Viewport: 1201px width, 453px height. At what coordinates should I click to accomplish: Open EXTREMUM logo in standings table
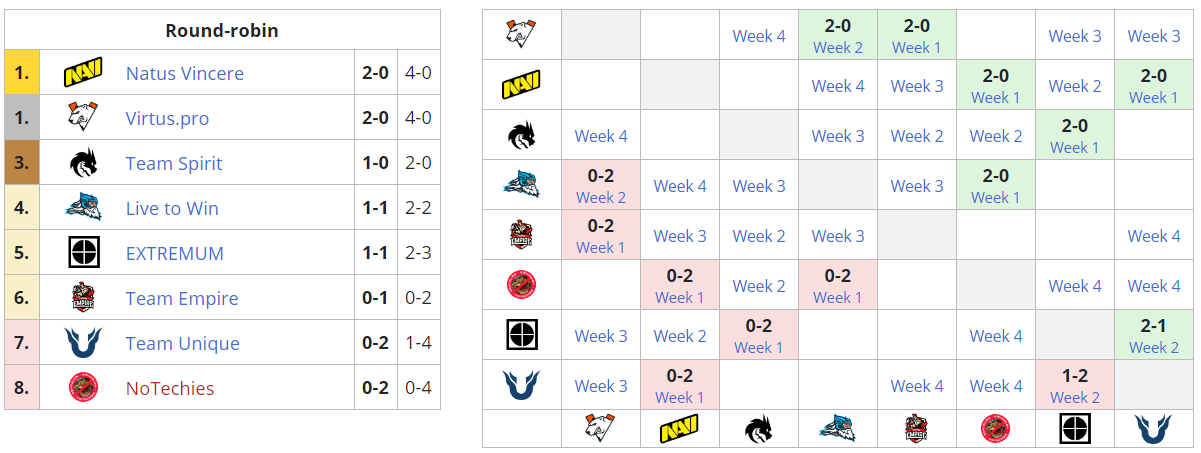coord(84,254)
